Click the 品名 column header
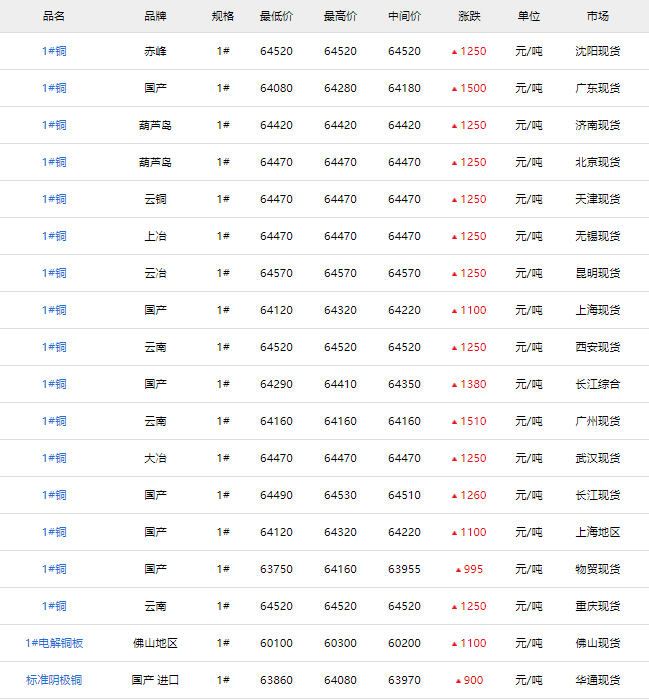Viewport: 649px width, 700px height. click(x=54, y=16)
